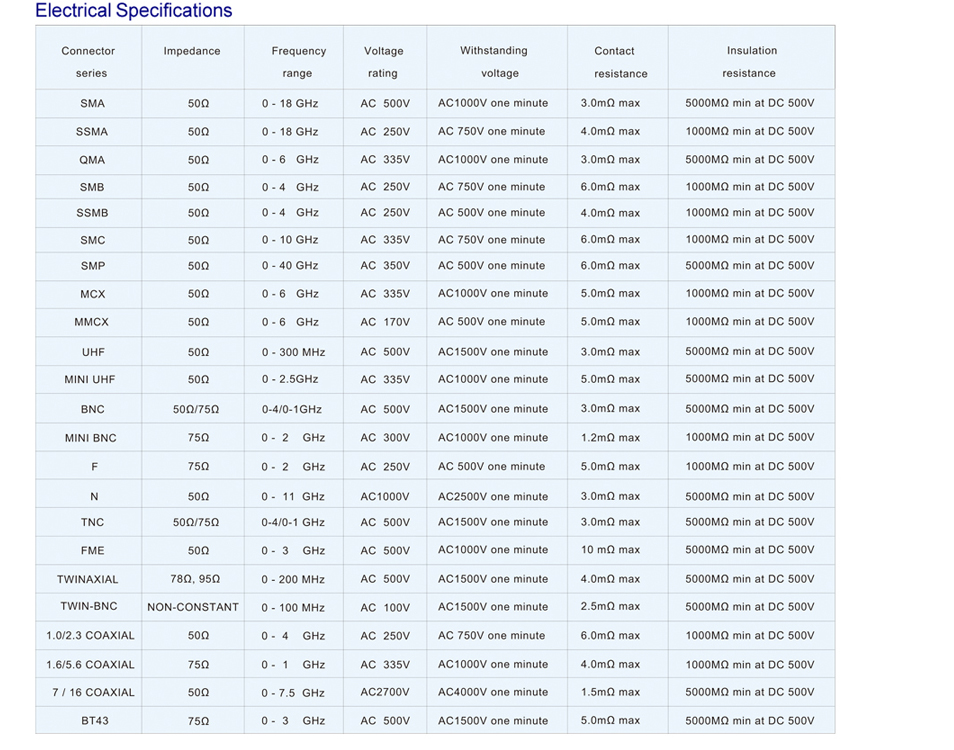Click the TWINAXIAL connector cell

88,579
